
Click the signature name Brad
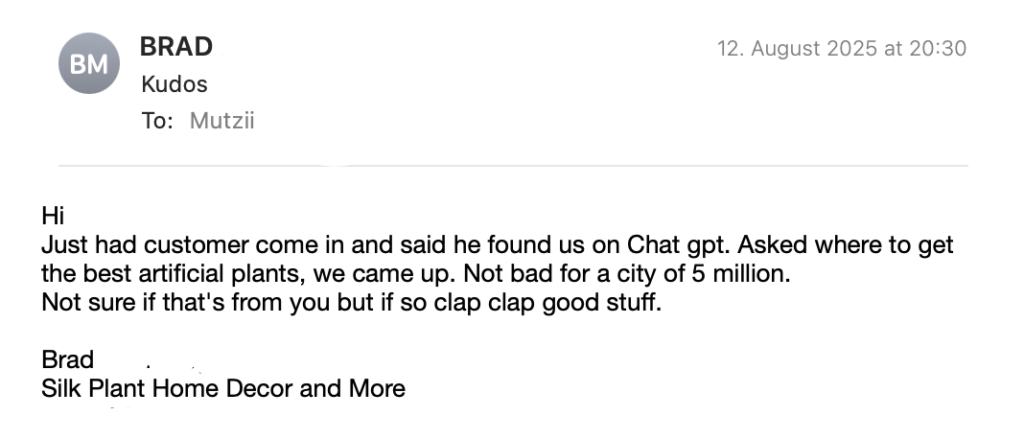tap(67, 360)
